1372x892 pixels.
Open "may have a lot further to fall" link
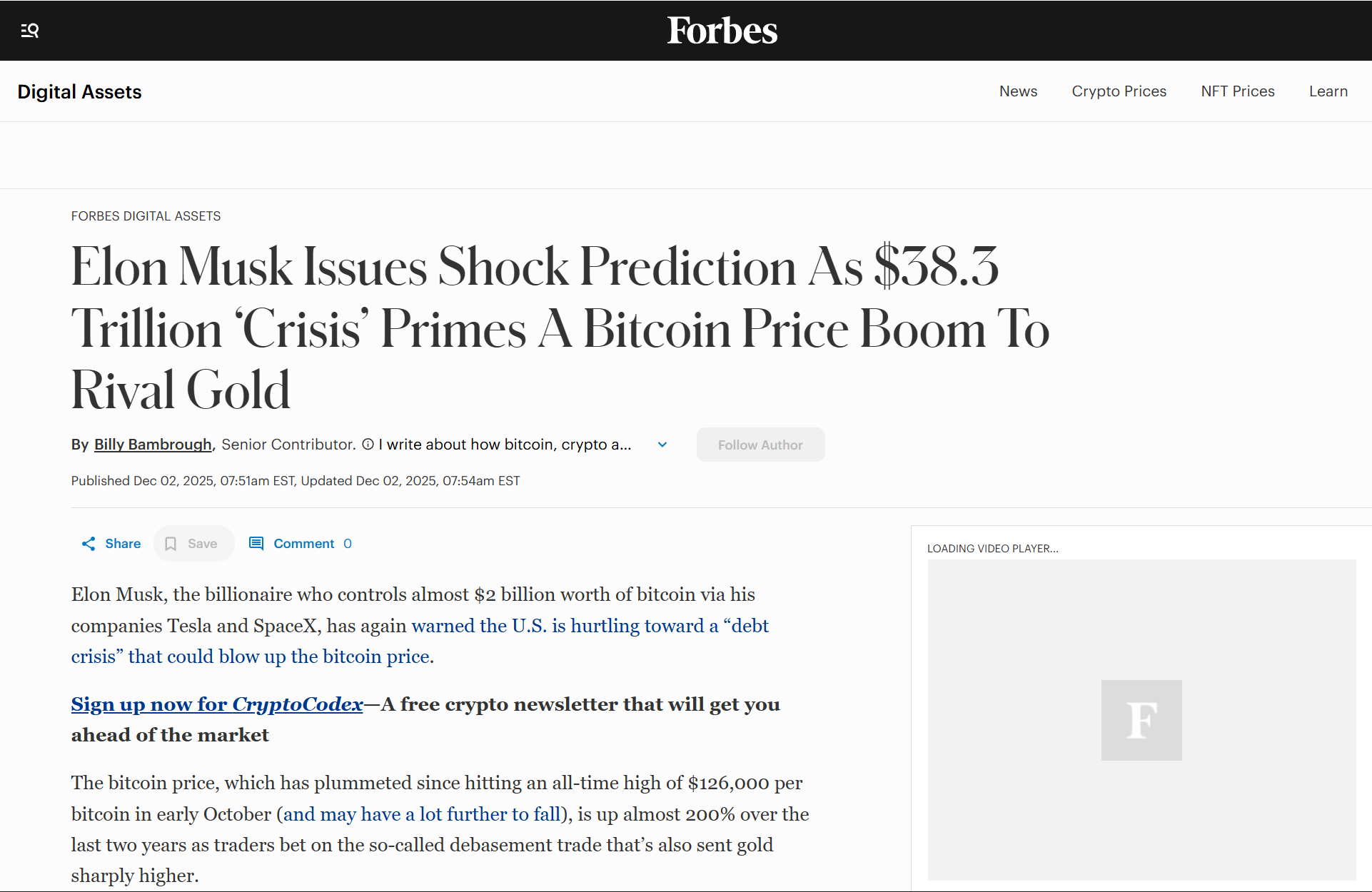(x=421, y=814)
